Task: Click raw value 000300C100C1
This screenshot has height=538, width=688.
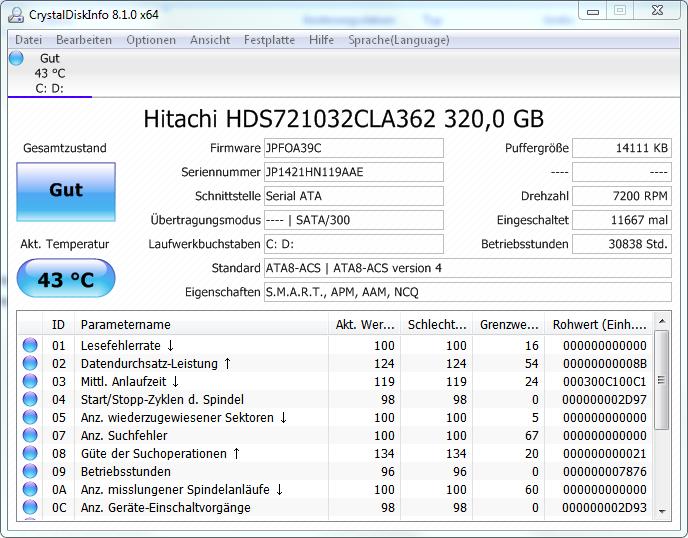Action: click(x=605, y=381)
